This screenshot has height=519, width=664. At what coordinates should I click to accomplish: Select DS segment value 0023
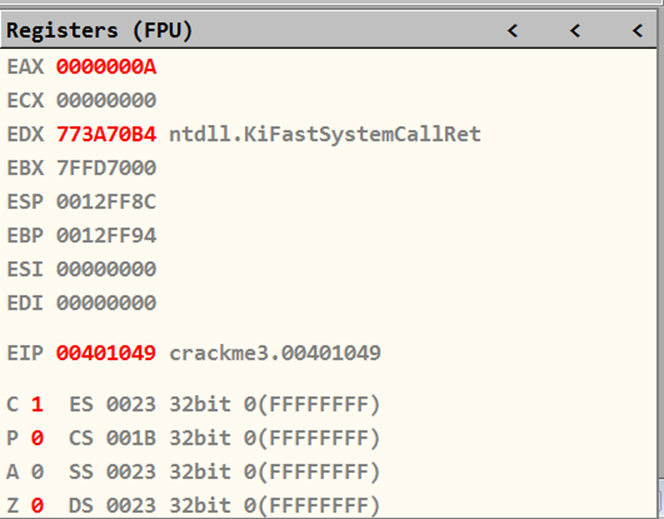click(131, 505)
